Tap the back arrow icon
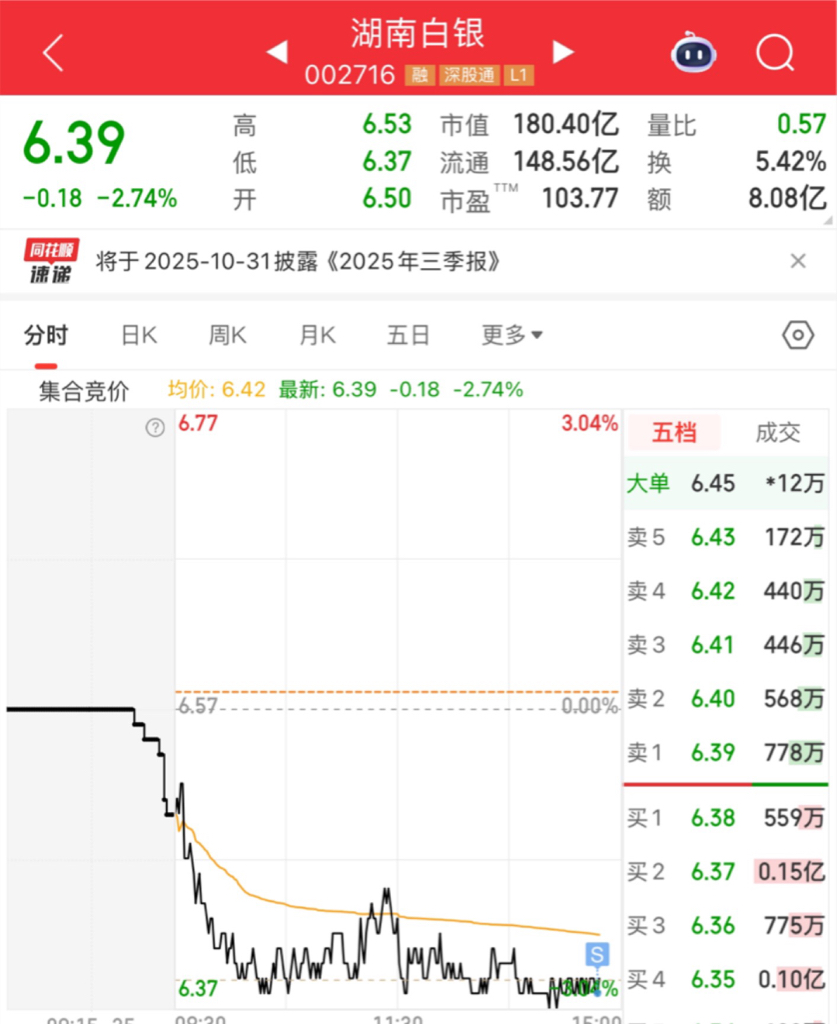Viewport: 838px width, 1024px height. click(54, 53)
